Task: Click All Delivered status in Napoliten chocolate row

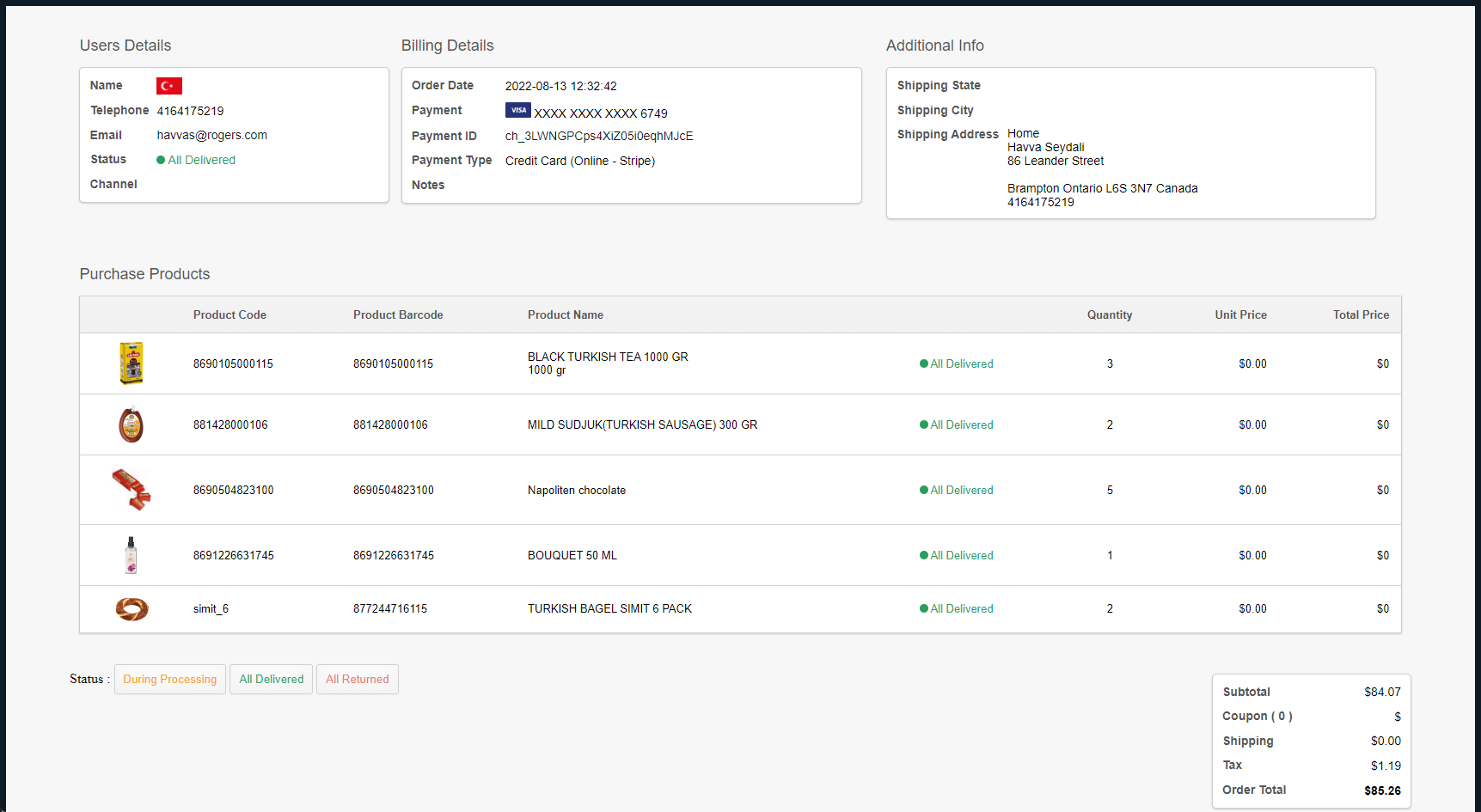Action: click(x=957, y=490)
